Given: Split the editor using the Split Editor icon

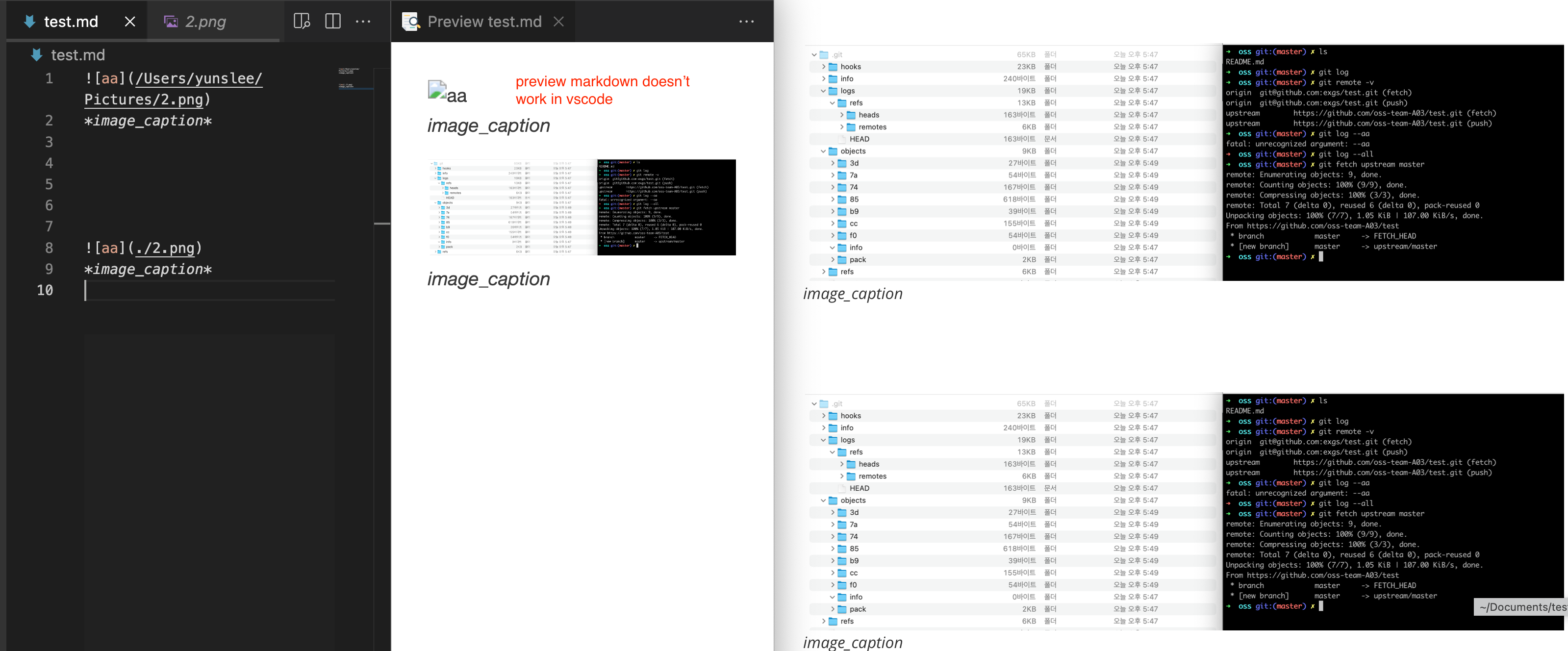Looking at the screenshot, I should pyautogui.click(x=333, y=21).
